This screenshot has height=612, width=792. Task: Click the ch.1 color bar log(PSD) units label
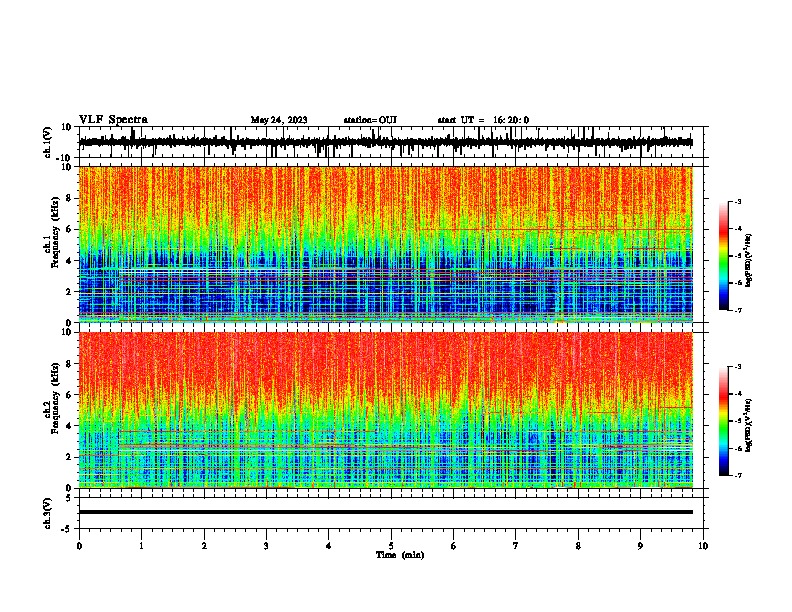point(749,260)
